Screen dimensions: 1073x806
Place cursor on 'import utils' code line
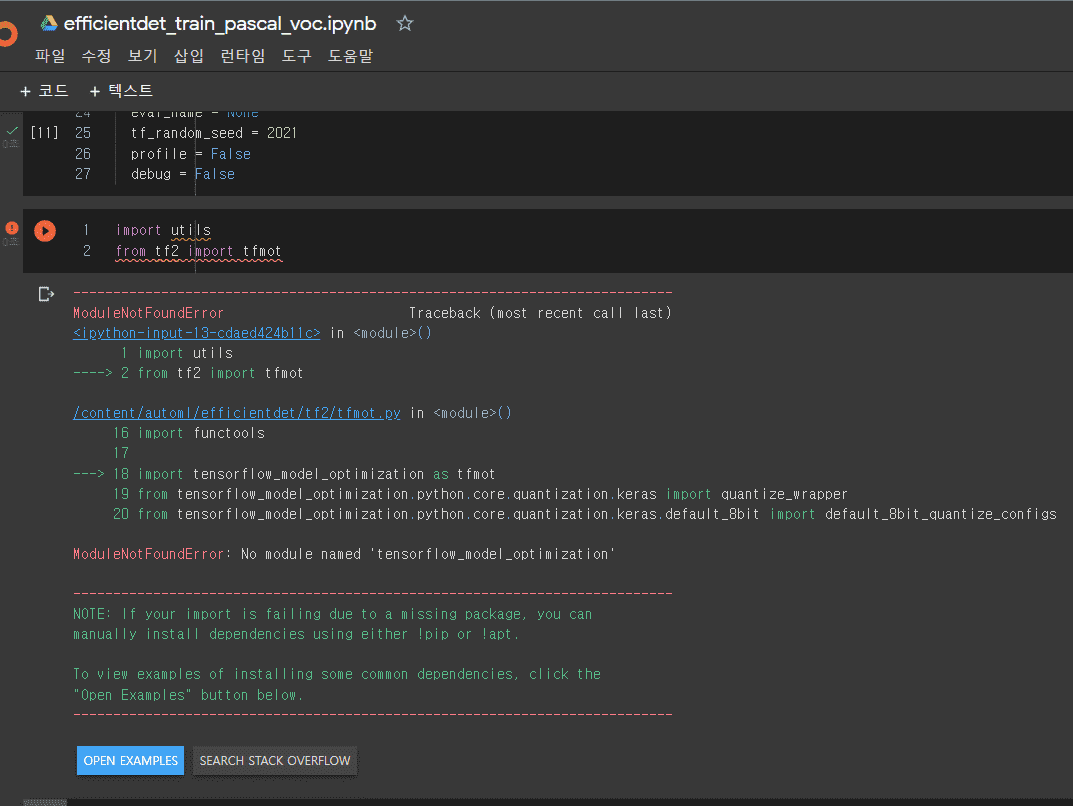pos(164,231)
